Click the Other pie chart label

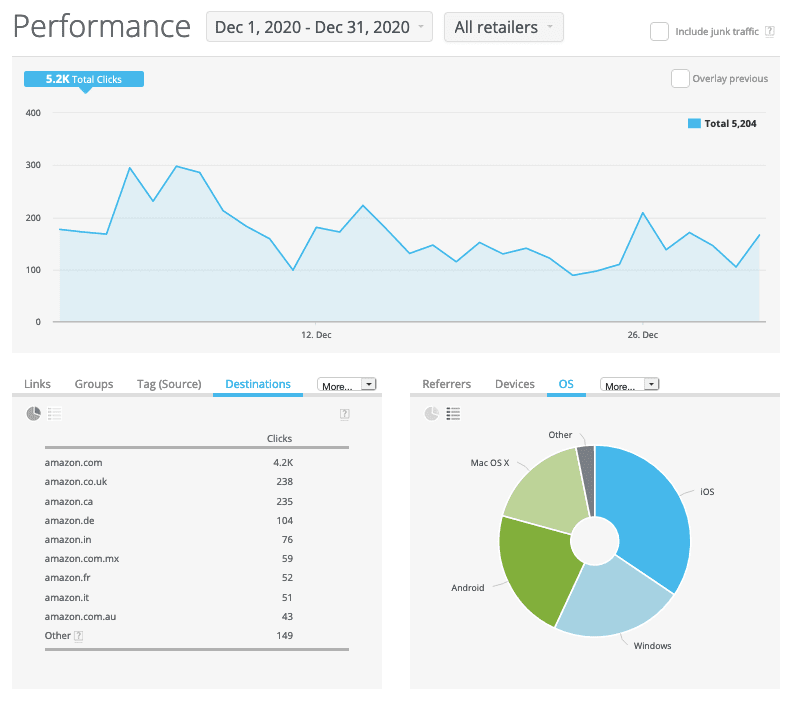560,435
